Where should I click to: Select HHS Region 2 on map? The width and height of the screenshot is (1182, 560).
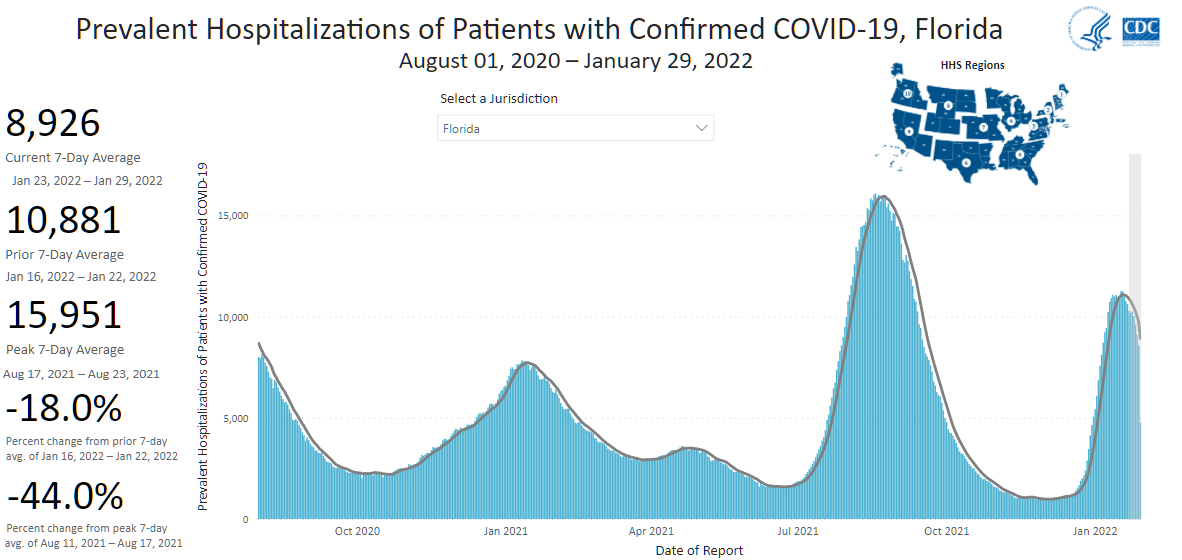(x=1047, y=109)
